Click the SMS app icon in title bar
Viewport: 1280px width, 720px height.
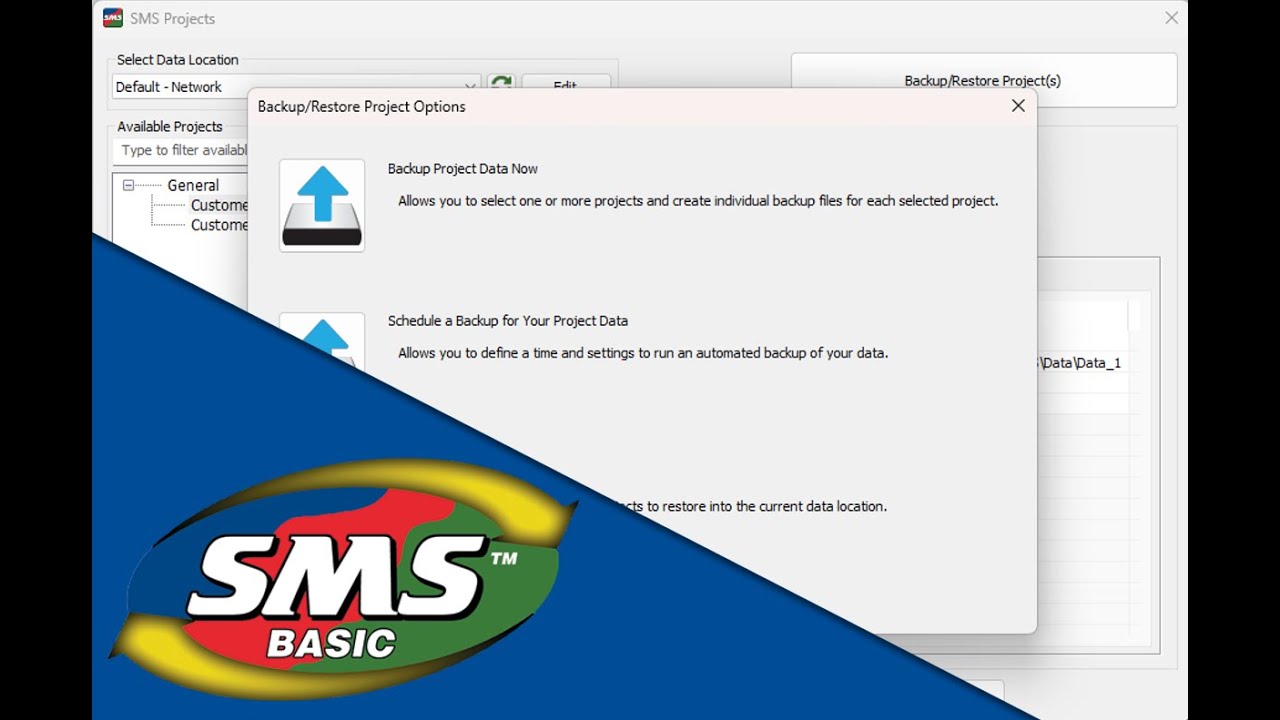(x=113, y=18)
